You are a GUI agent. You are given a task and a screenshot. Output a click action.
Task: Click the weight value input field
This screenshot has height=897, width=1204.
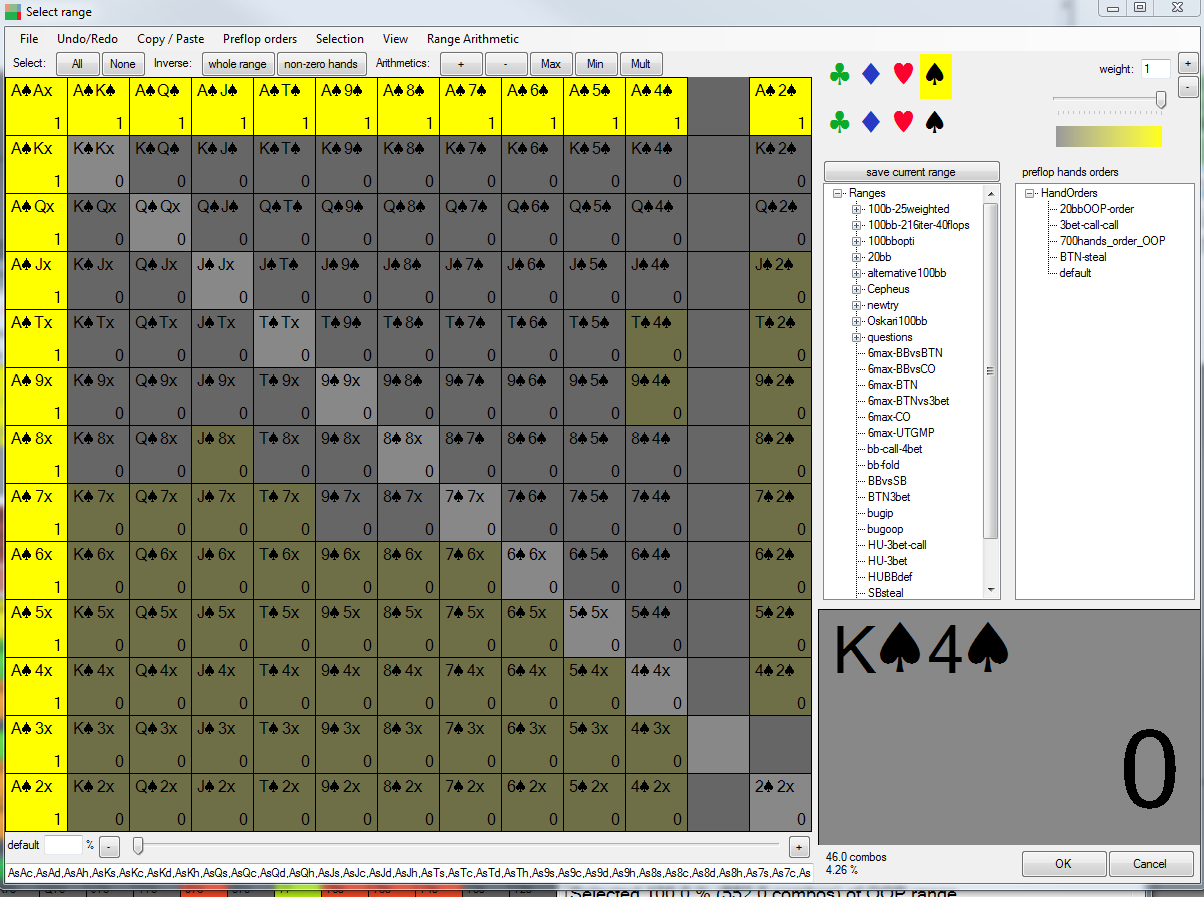coord(1155,69)
